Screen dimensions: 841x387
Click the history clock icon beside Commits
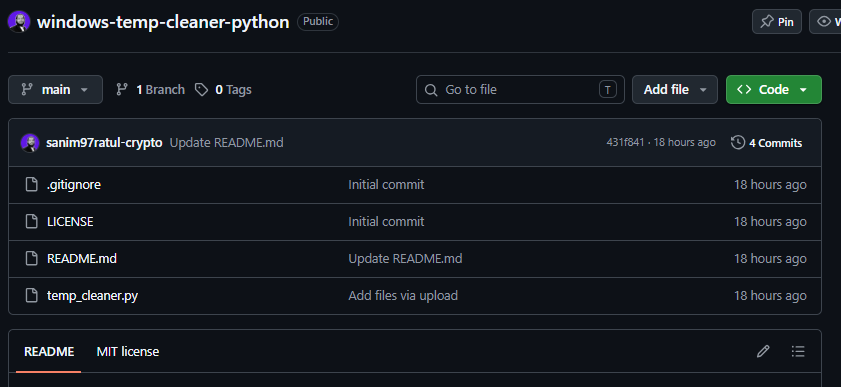[x=738, y=143]
